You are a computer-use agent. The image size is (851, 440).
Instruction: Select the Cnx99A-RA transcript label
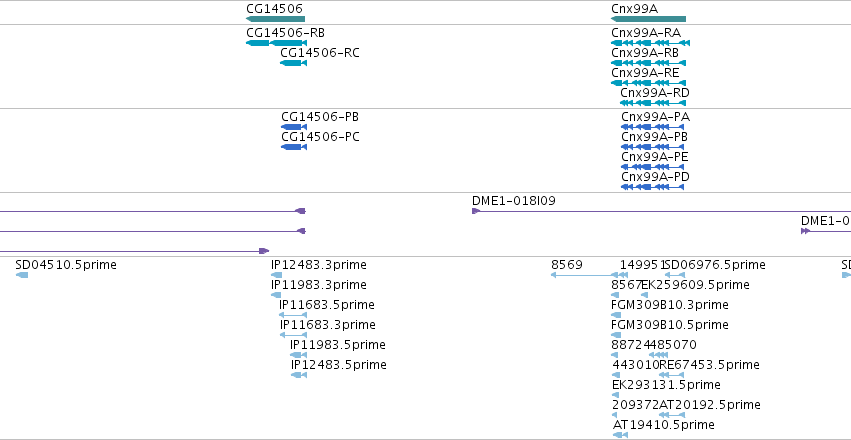[x=646, y=33]
